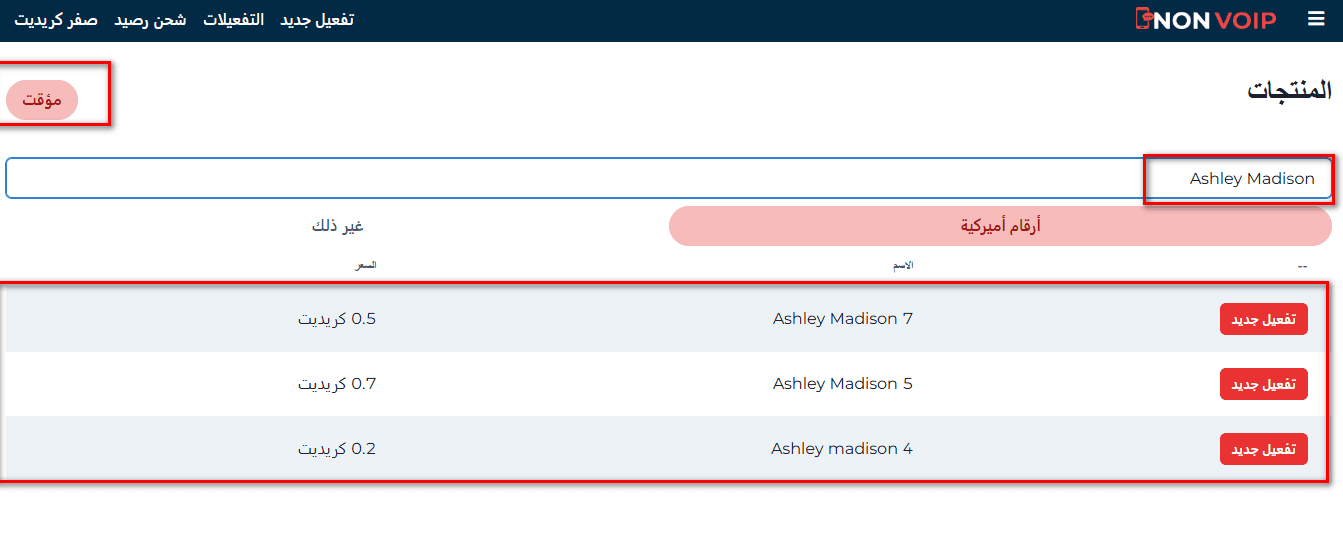Open the hamburger menu icon
This screenshot has height=535, width=1343.
tap(1316, 19)
